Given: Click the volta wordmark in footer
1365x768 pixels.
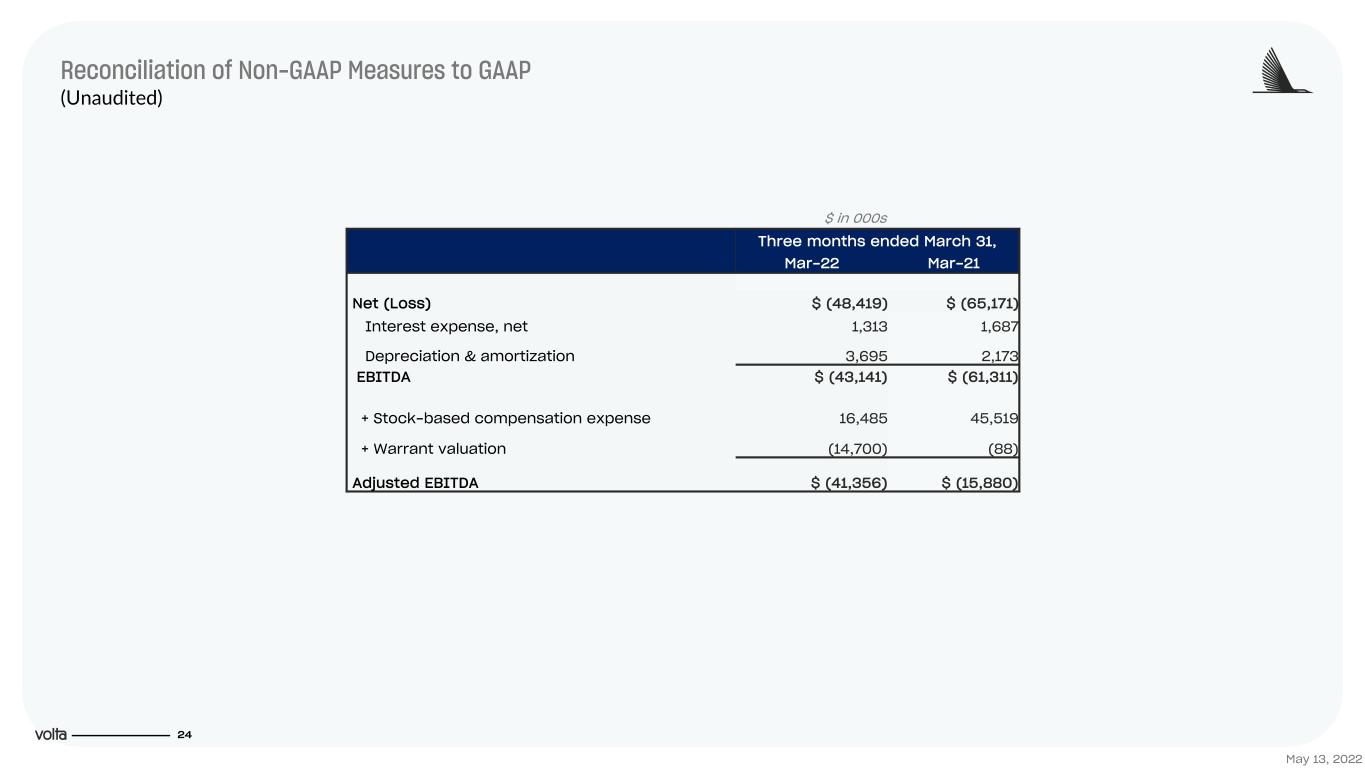Looking at the screenshot, I should pos(51,735).
